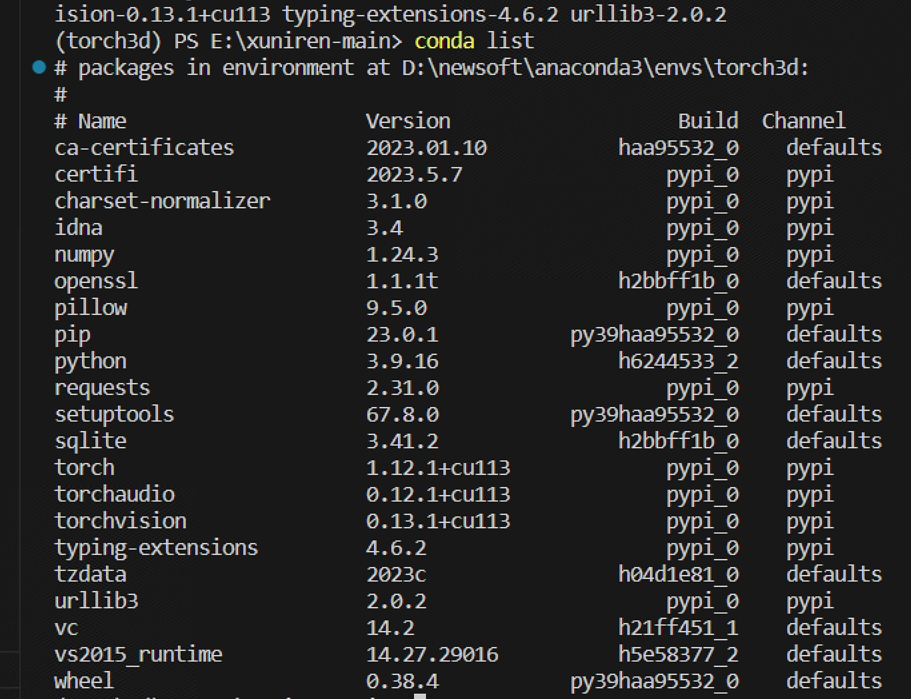Select 'charset-normalizer' package name
The image size is (911, 699).
point(162,201)
